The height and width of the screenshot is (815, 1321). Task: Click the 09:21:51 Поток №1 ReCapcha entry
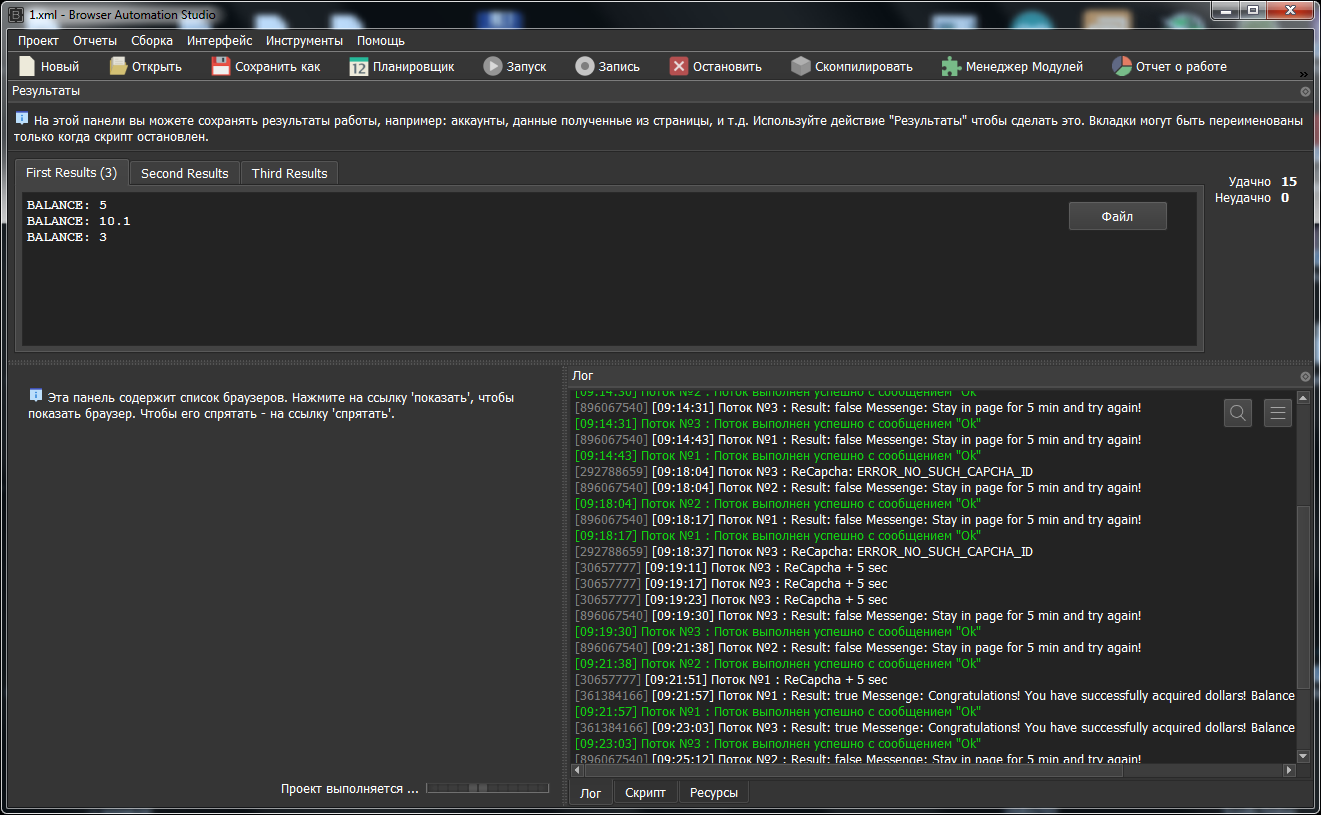click(x=731, y=679)
